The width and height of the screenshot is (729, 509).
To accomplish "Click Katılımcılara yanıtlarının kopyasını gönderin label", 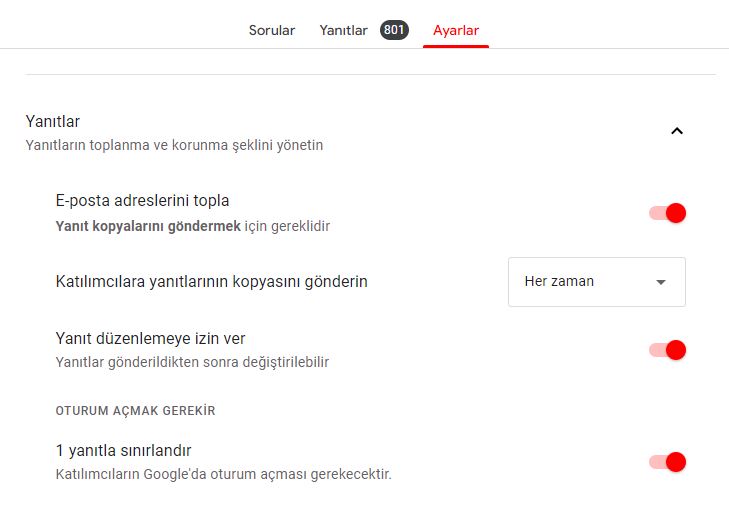I will [211, 282].
